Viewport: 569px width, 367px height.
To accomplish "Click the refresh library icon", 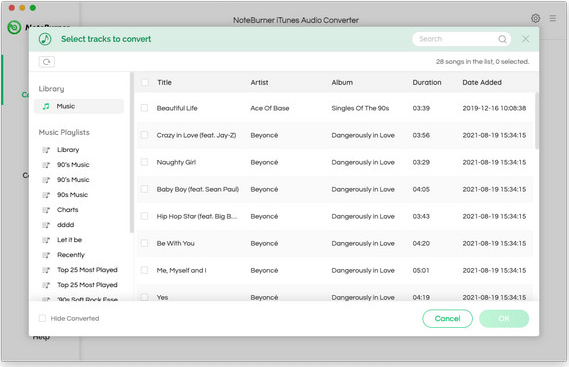I will 46,62.
